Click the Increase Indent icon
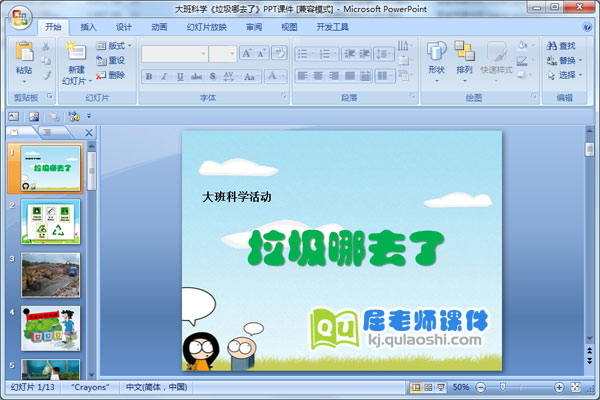 point(364,54)
